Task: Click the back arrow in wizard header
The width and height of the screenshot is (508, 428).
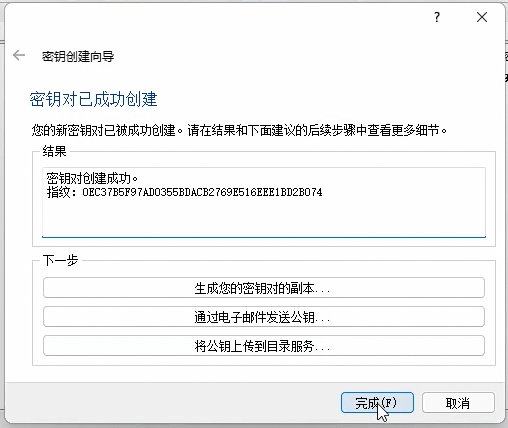Action: [x=19, y=55]
